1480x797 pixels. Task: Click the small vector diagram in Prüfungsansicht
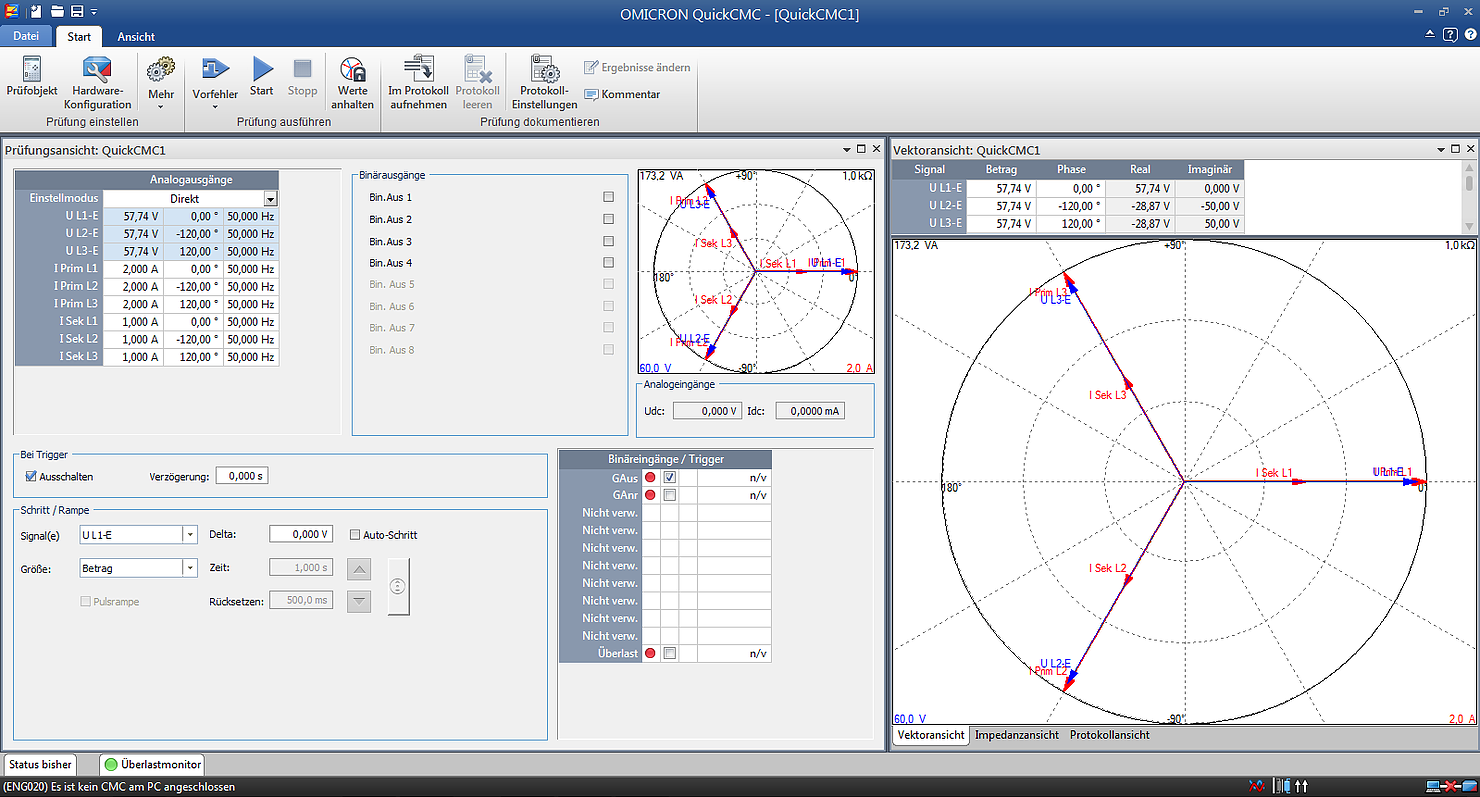755,271
